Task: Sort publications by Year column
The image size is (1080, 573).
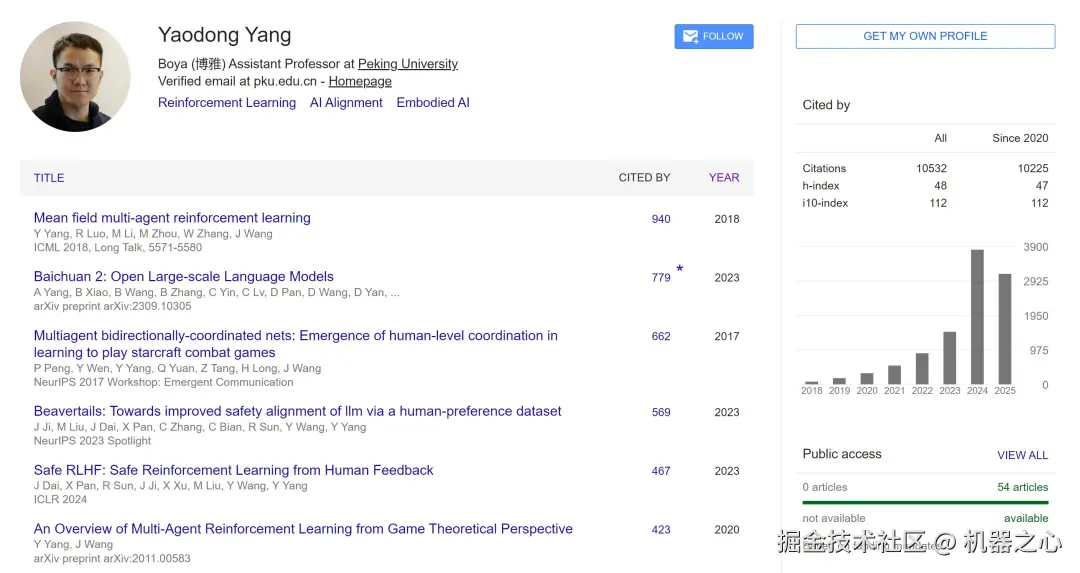Action: click(x=724, y=178)
